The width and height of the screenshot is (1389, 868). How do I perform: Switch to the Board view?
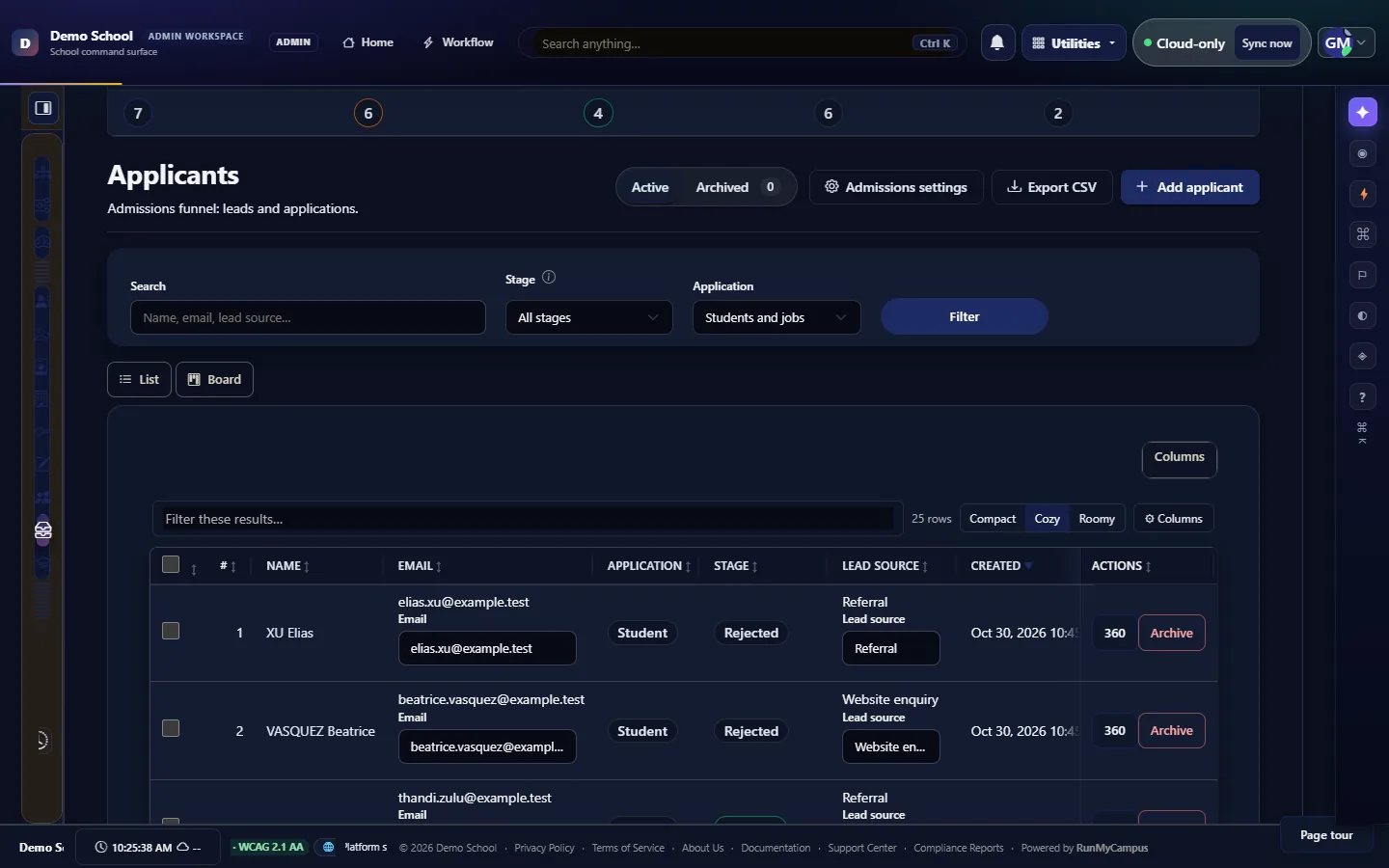click(x=214, y=379)
